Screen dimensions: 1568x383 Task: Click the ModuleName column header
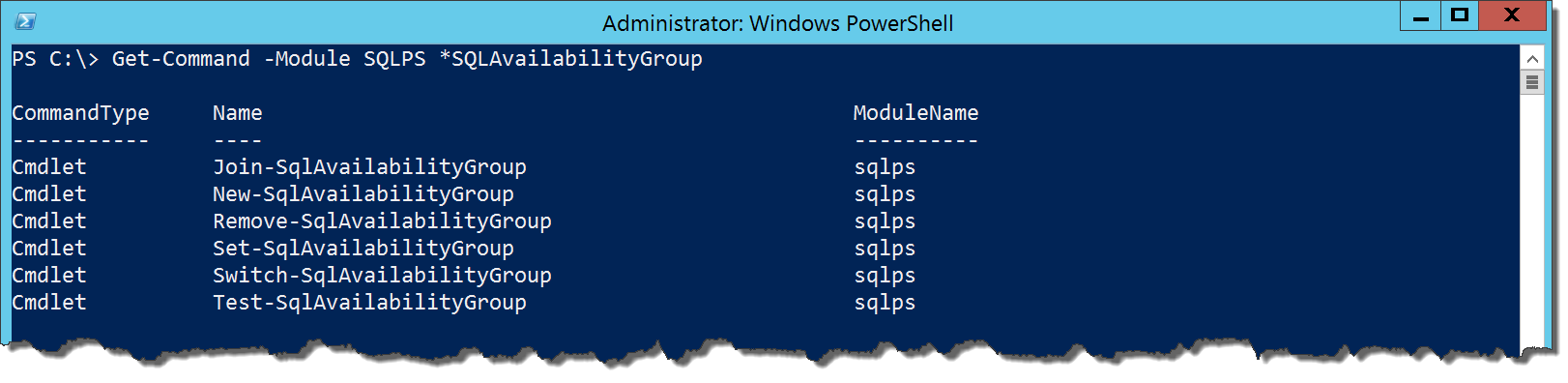click(915, 113)
